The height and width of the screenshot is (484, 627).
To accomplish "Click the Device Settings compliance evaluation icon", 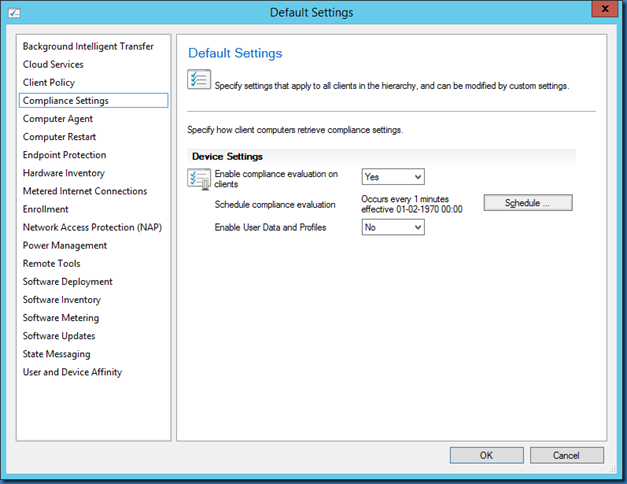I will (198, 179).
